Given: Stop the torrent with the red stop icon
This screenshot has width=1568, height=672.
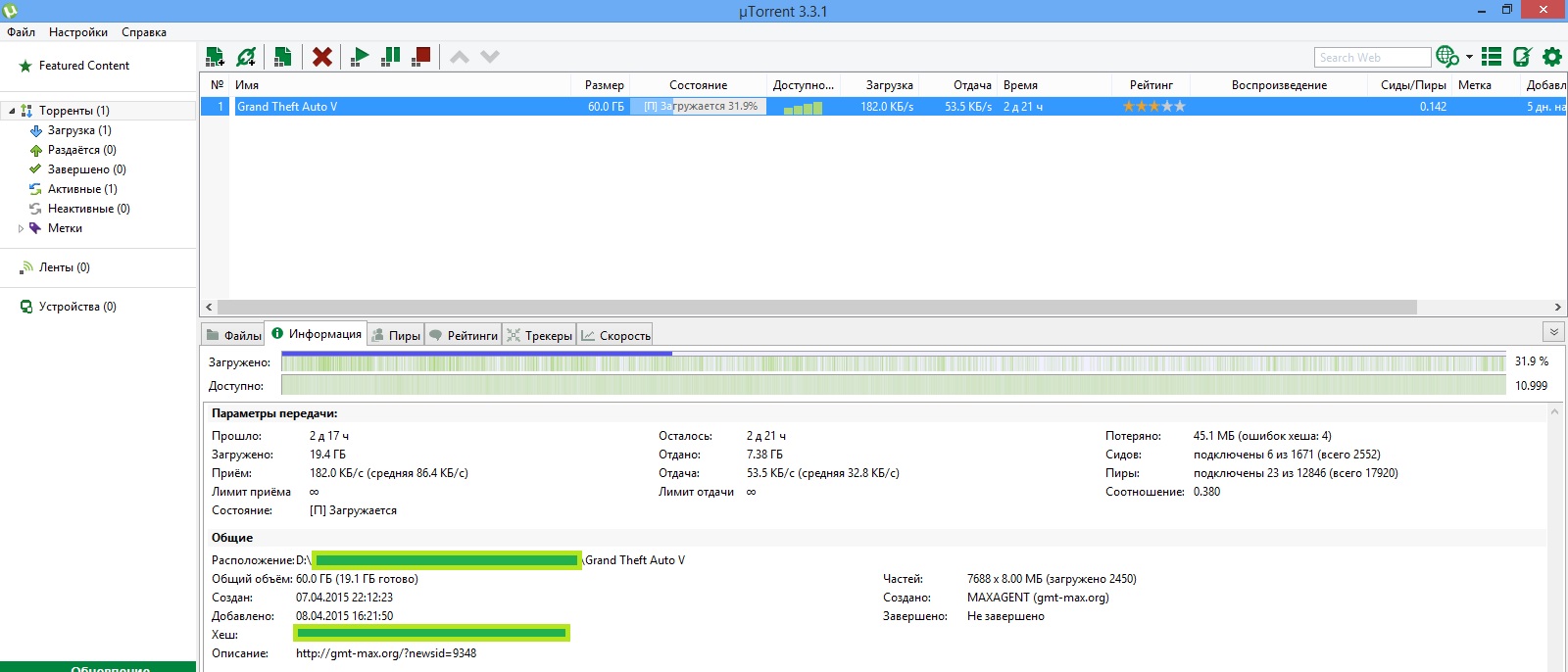Looking at the screenshot, I should [421, 57].
